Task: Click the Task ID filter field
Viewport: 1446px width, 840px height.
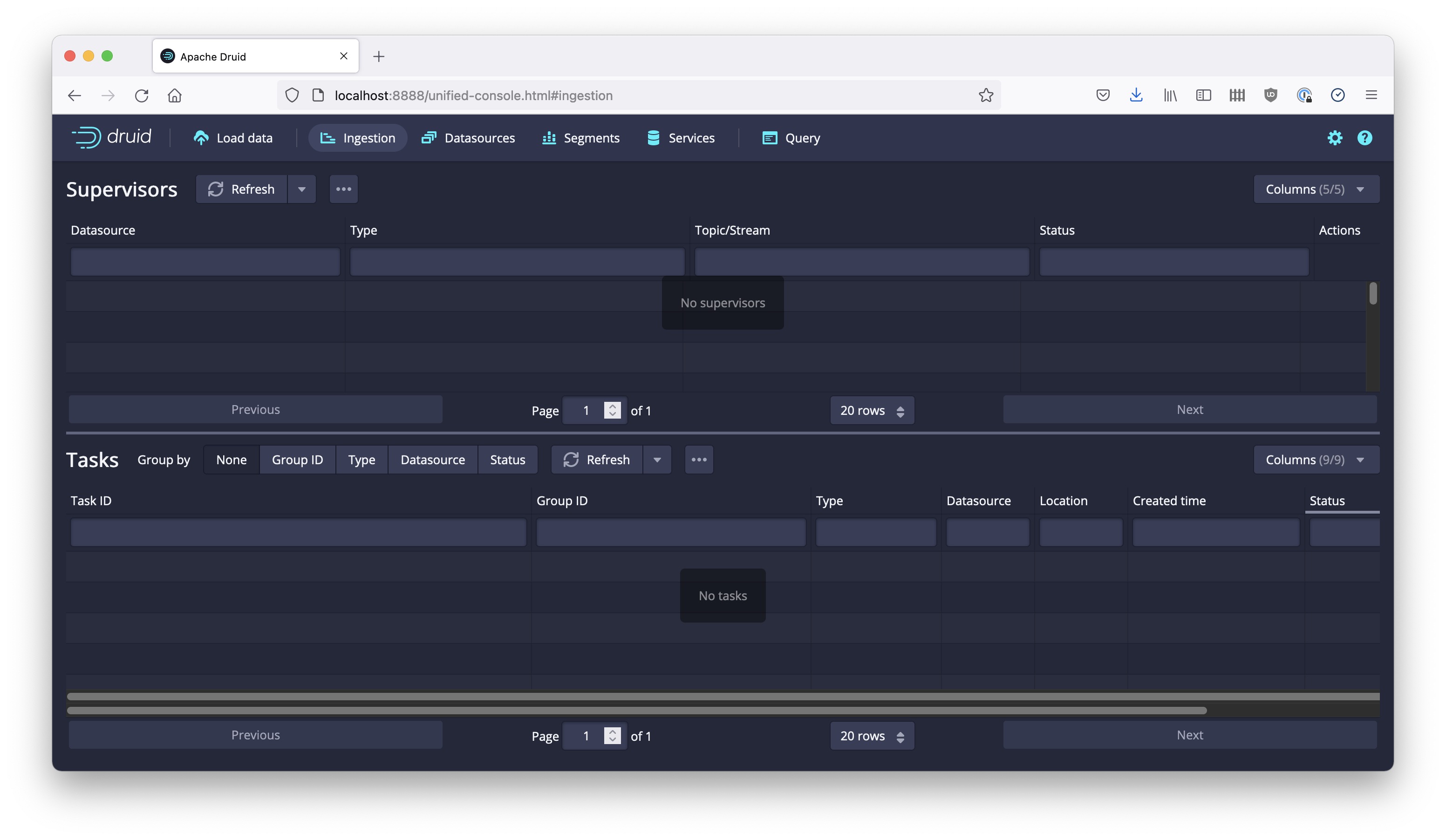Action: point(298,532)
